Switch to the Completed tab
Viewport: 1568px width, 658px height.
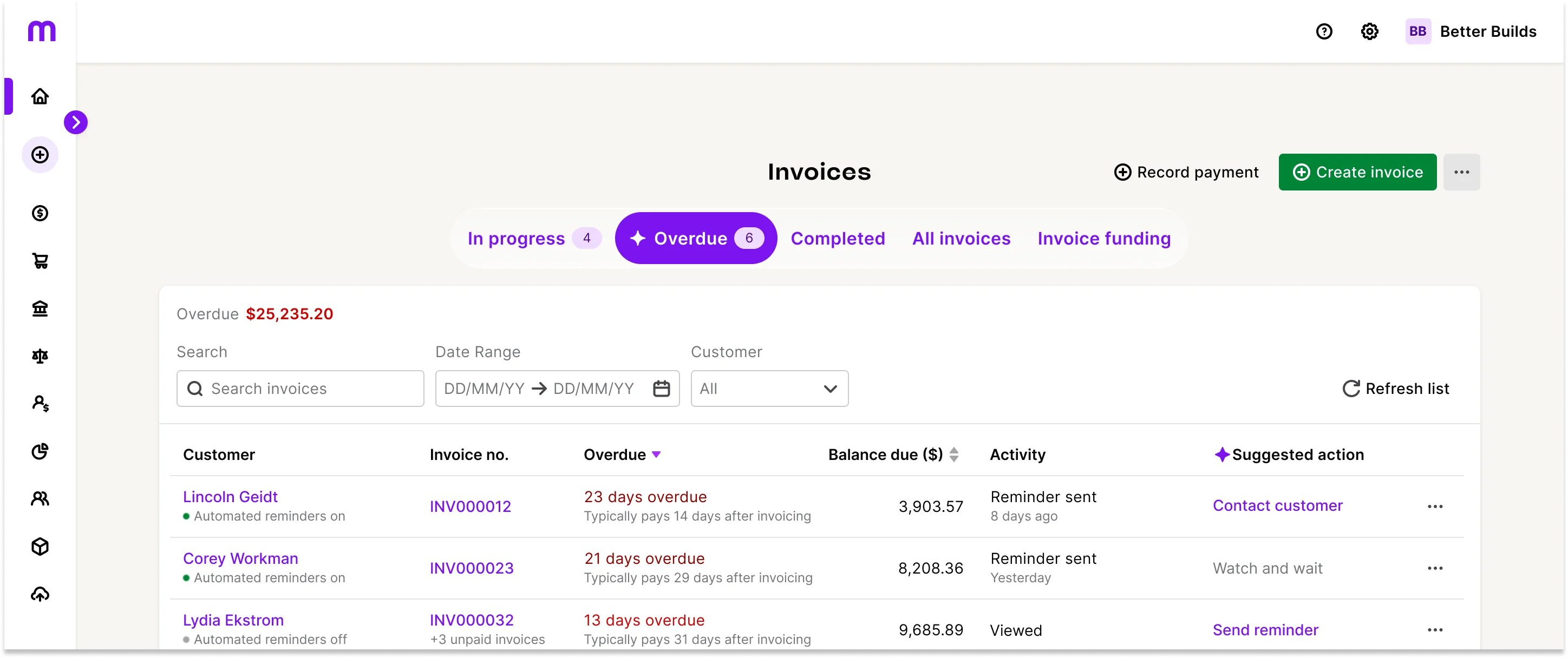(838, 239)
